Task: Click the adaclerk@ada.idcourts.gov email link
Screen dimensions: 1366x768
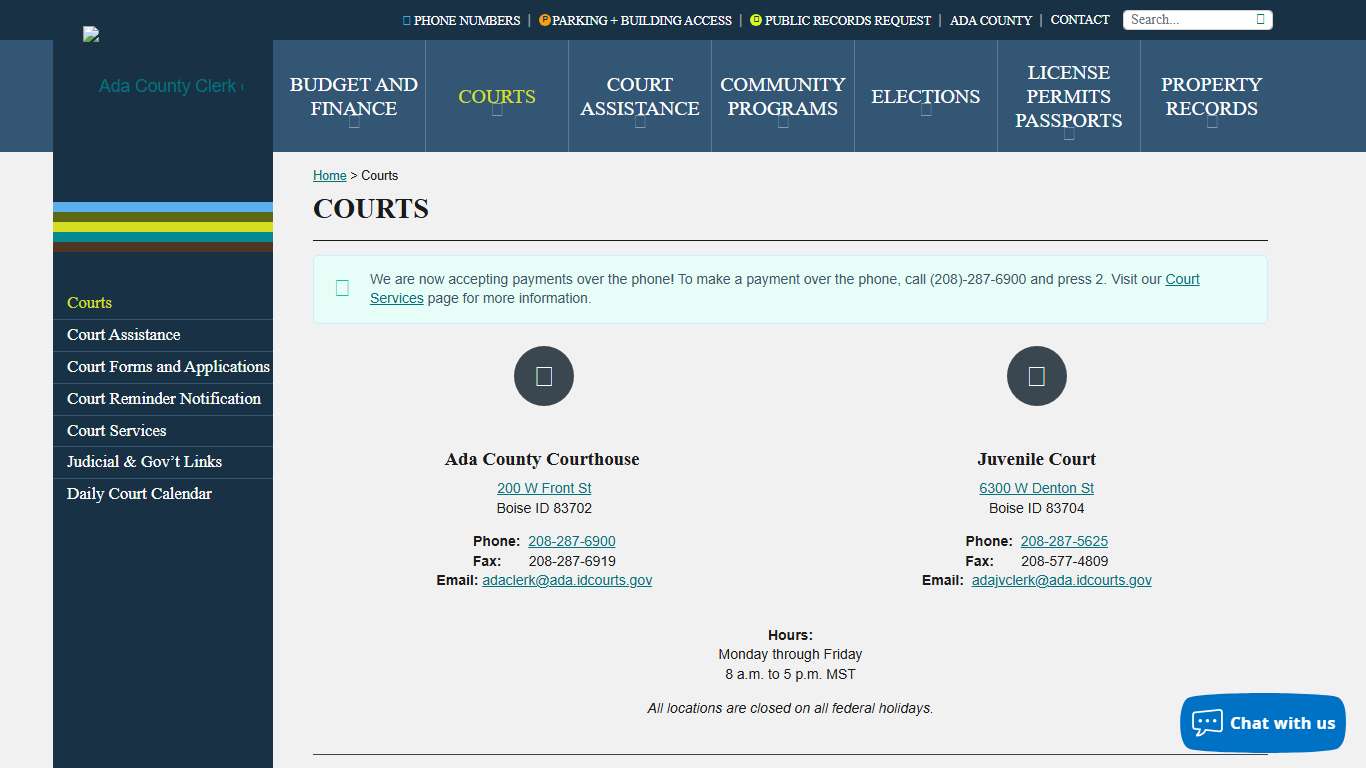Action: tap(567, 580)
